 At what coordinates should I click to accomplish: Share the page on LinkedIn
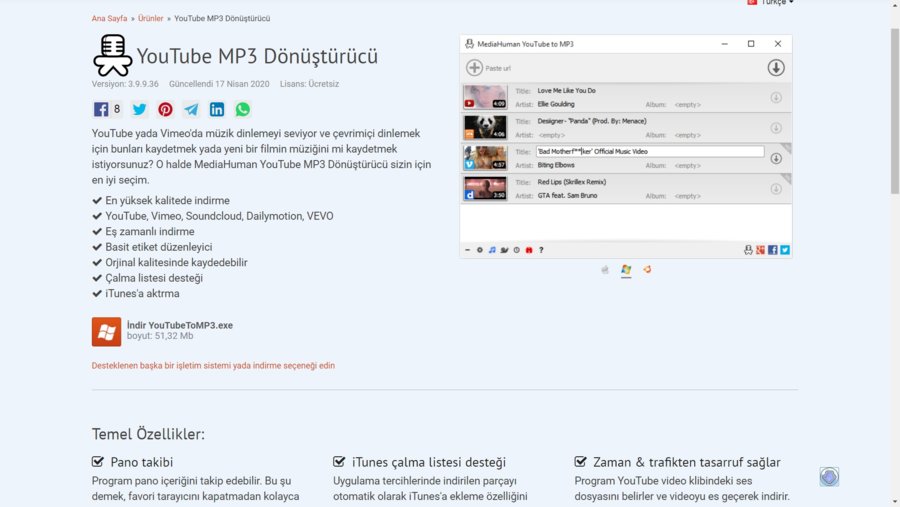[217, 109]
